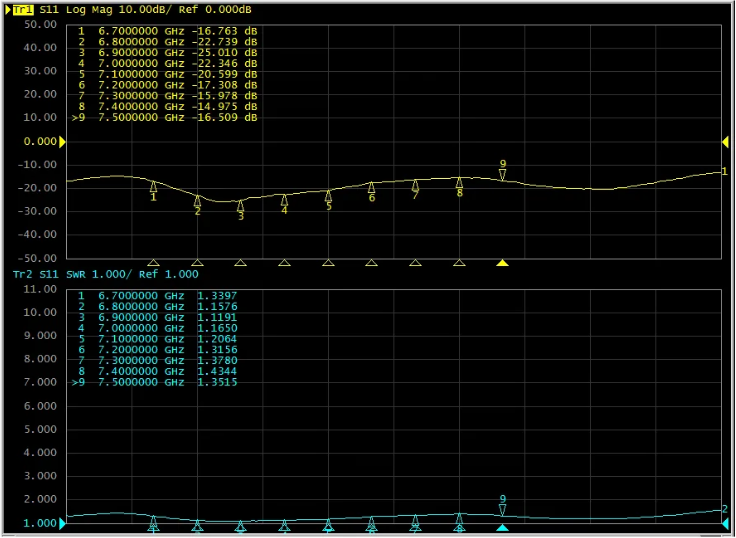Image resolution: width=736 pixels, height=538 pixels.
Task: Click right-side reference arrow of Tr1 plot
Action: pos(725,142)
